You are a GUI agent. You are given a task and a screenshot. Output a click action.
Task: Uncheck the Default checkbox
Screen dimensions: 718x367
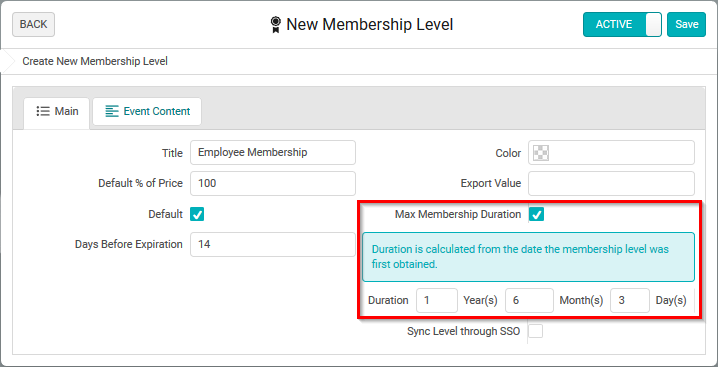[197, 214]
